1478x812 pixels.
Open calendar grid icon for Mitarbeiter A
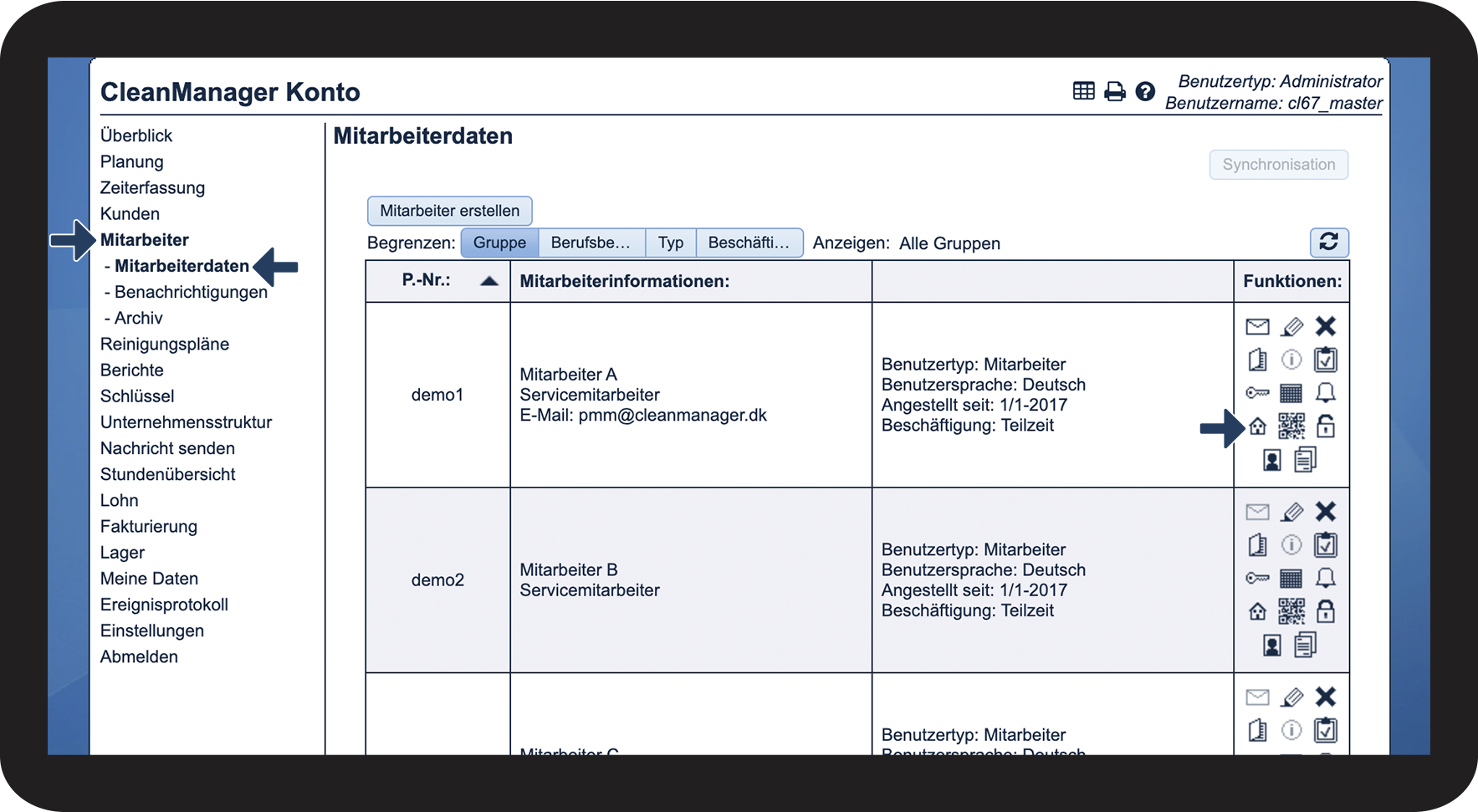click(x=1291, y=393)
